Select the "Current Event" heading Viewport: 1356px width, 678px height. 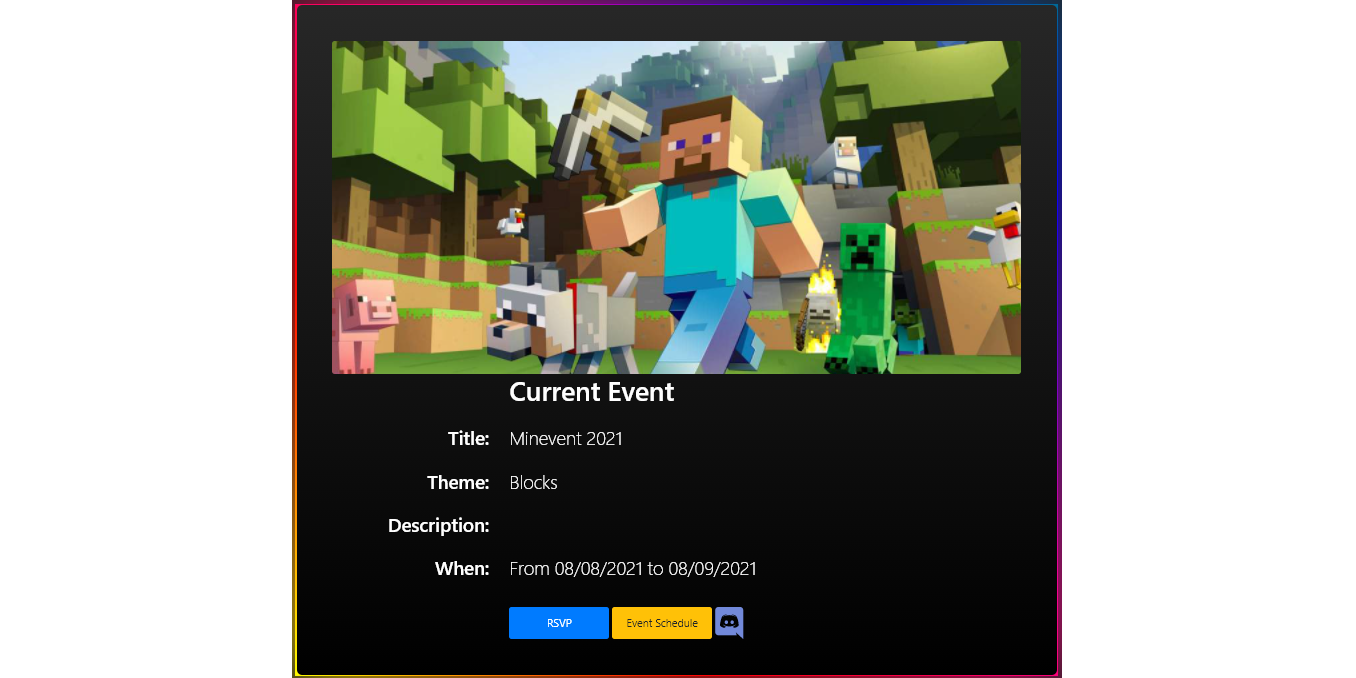click(x=592, y=392)
